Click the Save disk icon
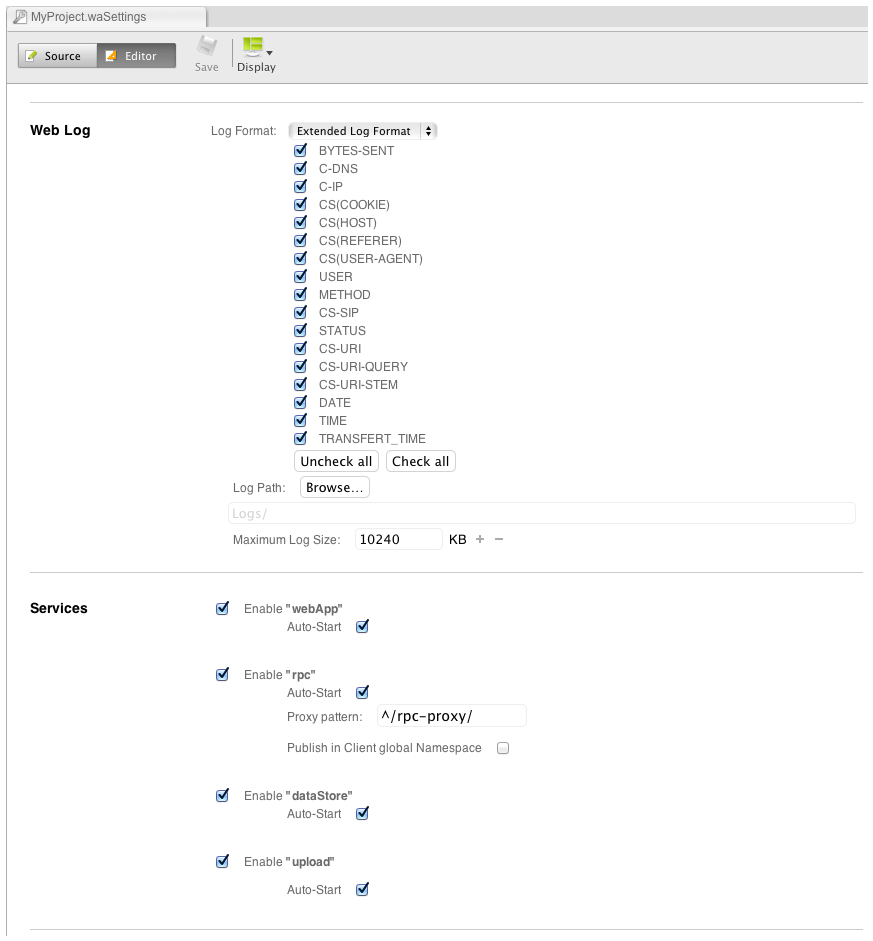The height and width of the screenshot is (941, 873). tap(206, 47)
